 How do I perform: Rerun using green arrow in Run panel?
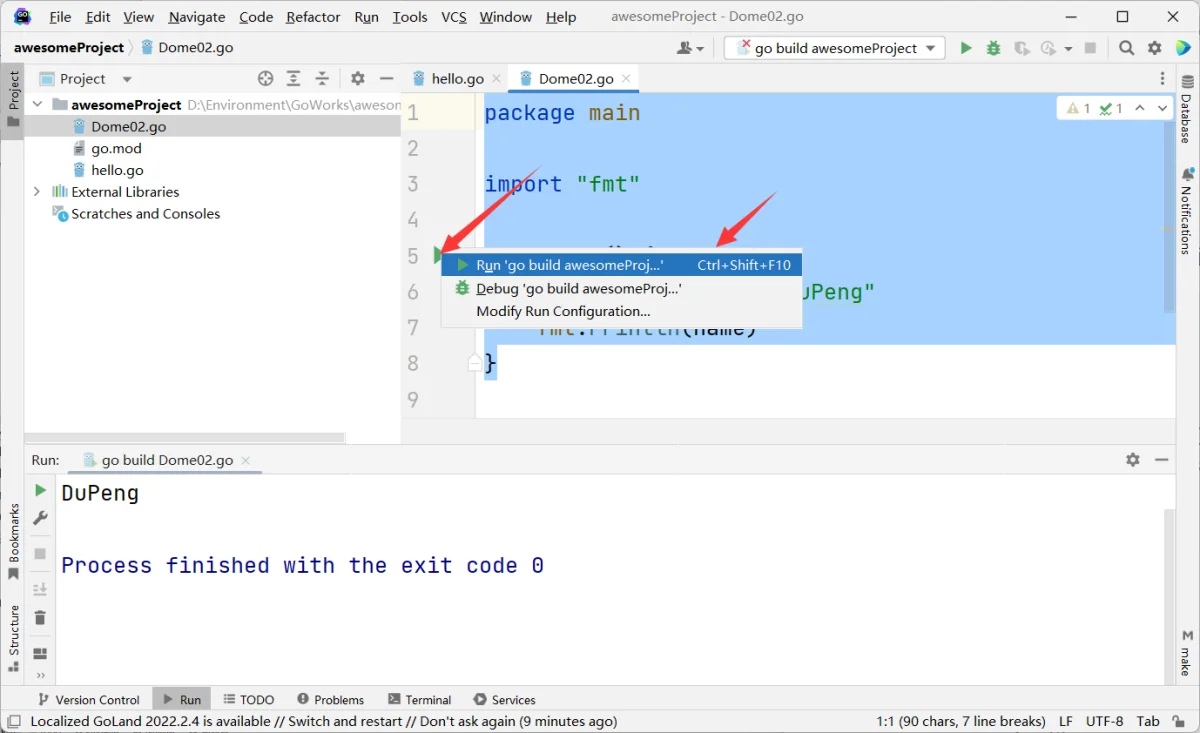click(40, 490)
